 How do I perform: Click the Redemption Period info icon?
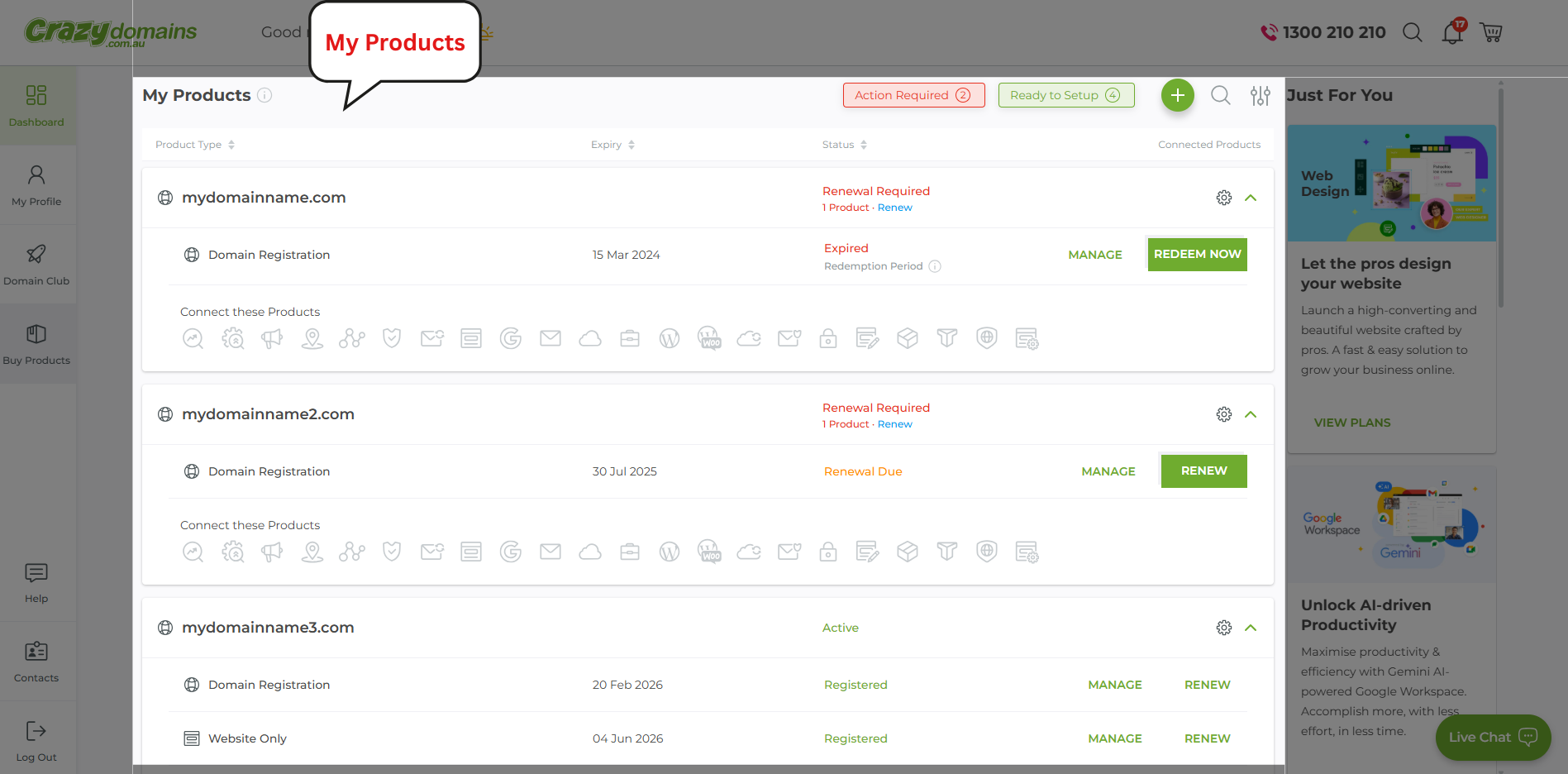click(935, 266)
